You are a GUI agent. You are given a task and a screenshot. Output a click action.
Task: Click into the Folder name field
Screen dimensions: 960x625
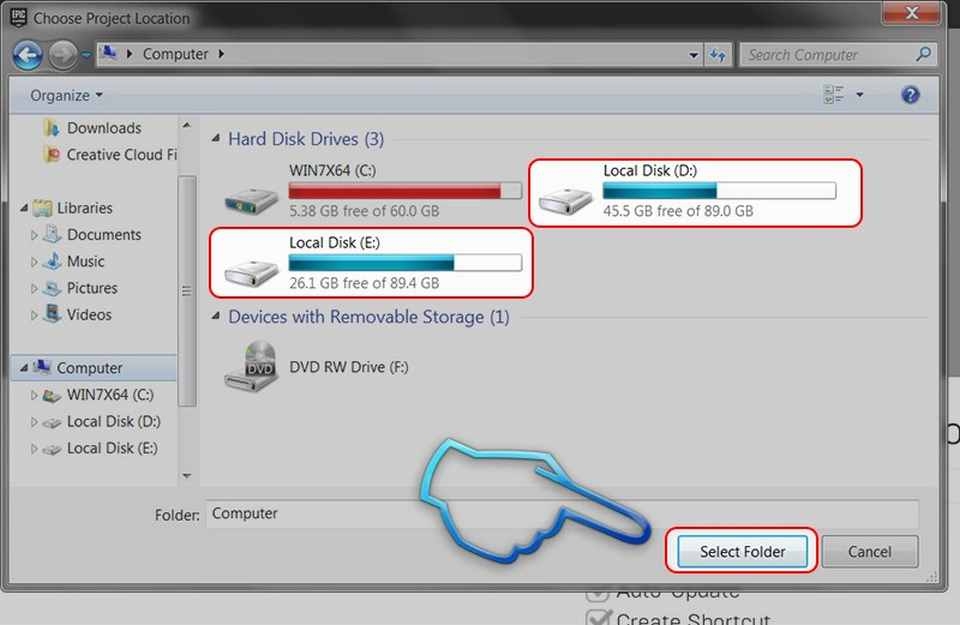point(562,514)
